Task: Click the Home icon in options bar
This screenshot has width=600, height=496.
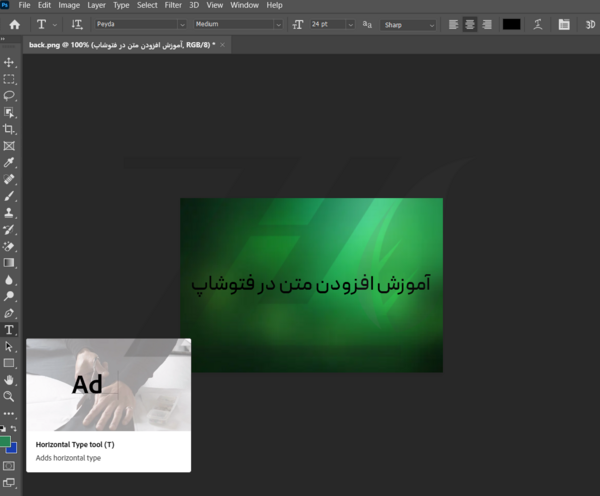Action: (x=15, y=24)
